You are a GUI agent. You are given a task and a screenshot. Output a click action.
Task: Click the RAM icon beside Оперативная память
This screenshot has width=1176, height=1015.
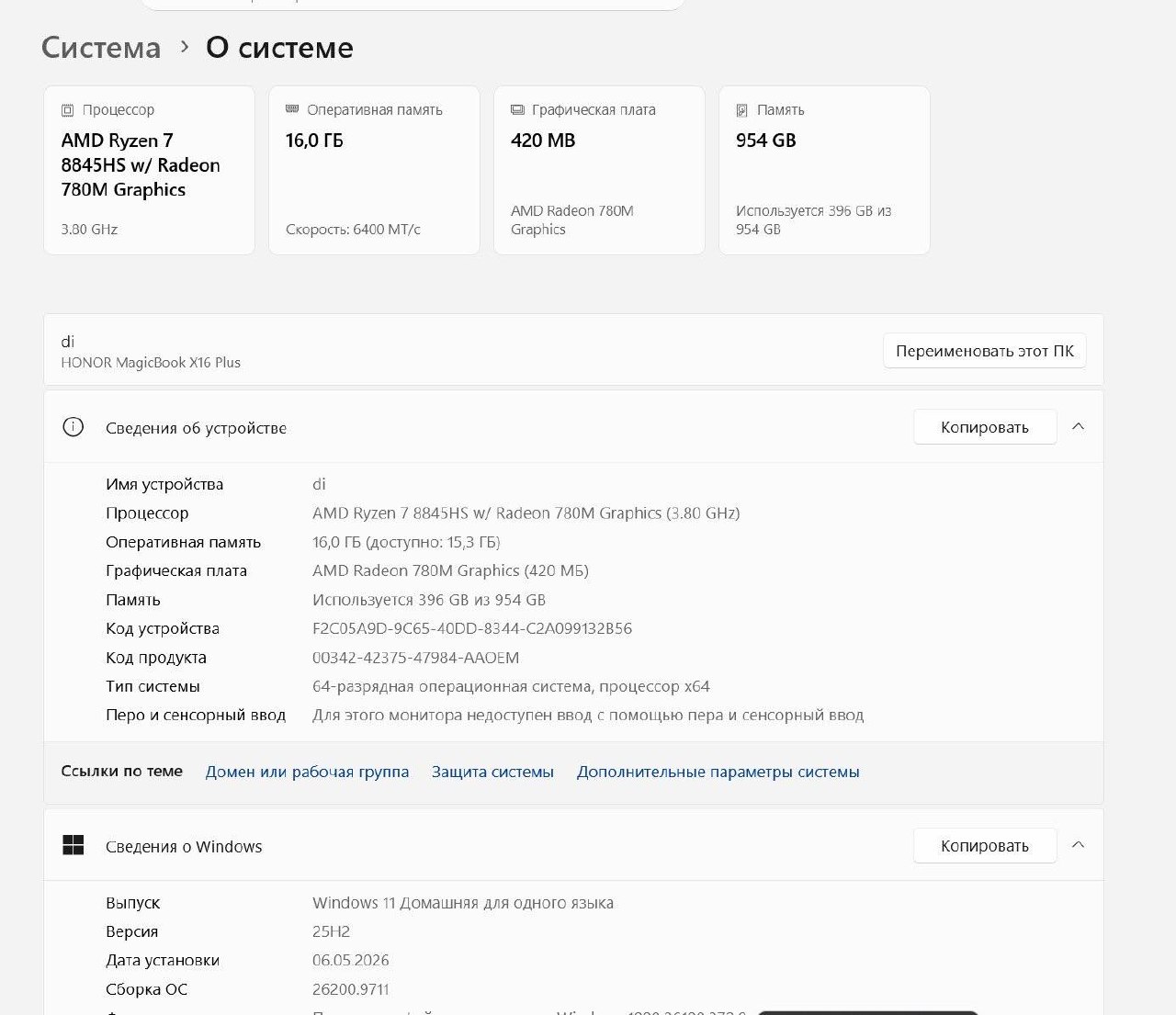point(292,109)
